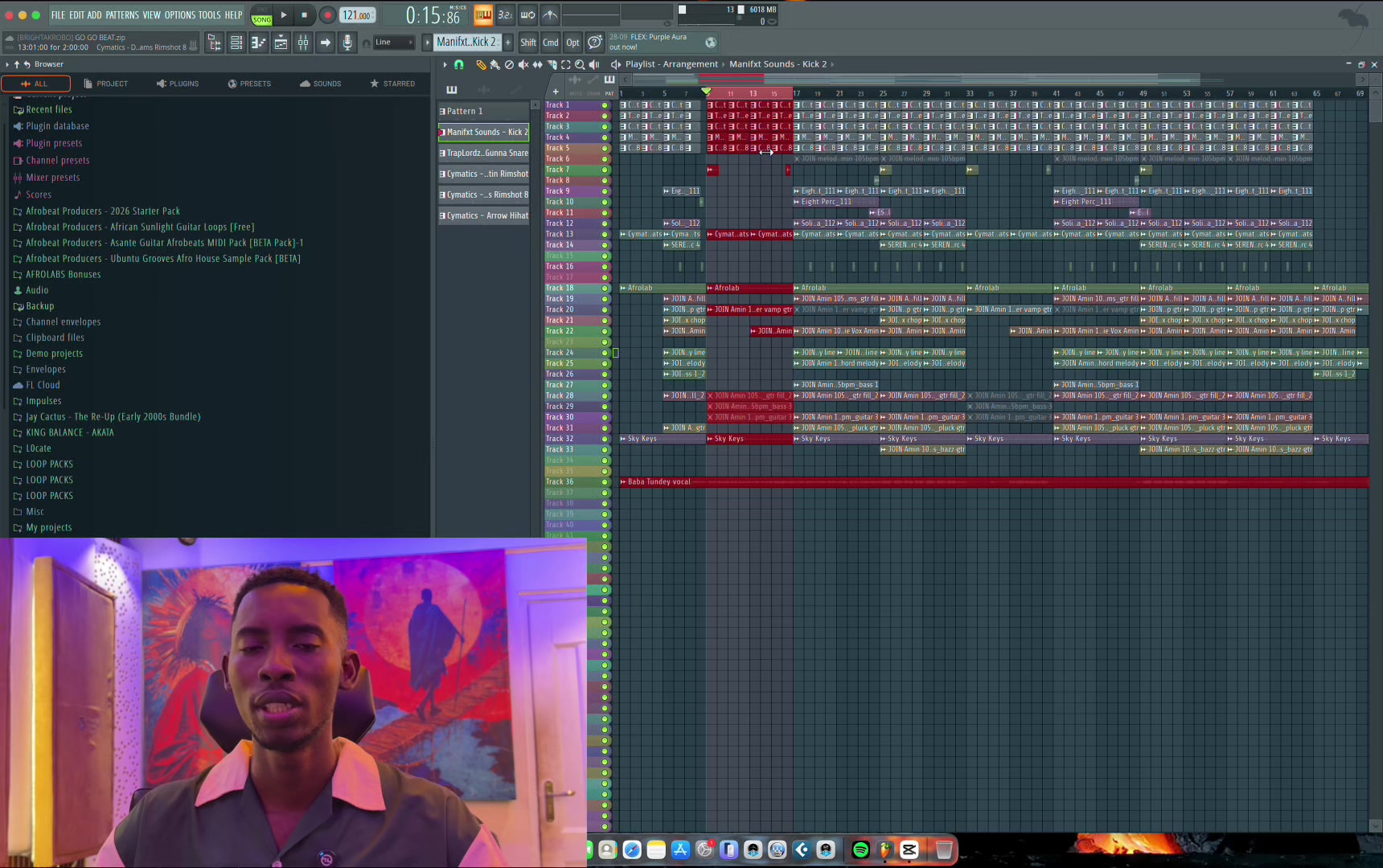Select the Slip tool in playlist

click(538, 64)
